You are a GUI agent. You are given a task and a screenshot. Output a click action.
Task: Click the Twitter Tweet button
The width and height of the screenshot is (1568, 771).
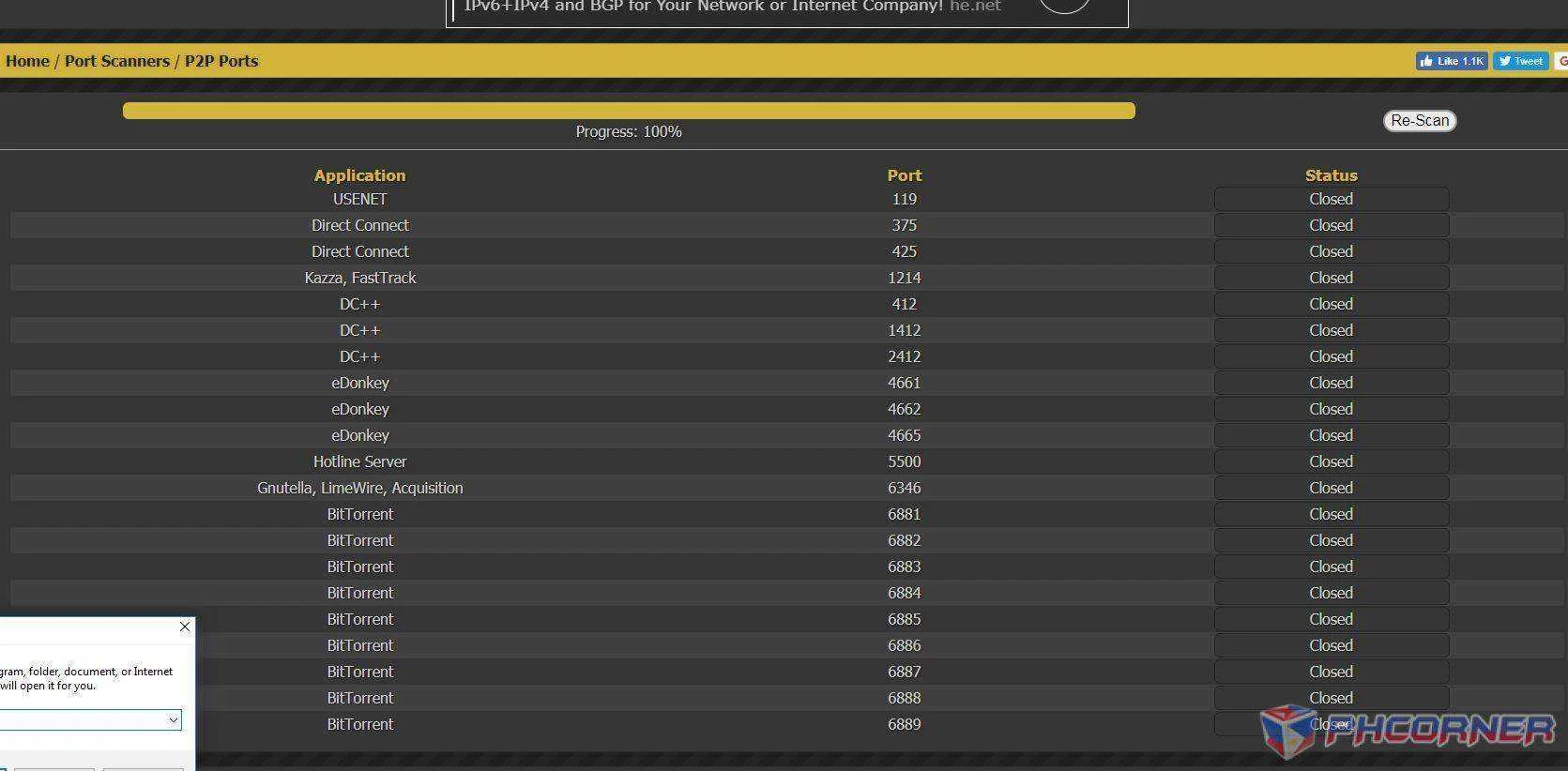click(x=1520, y=61)
